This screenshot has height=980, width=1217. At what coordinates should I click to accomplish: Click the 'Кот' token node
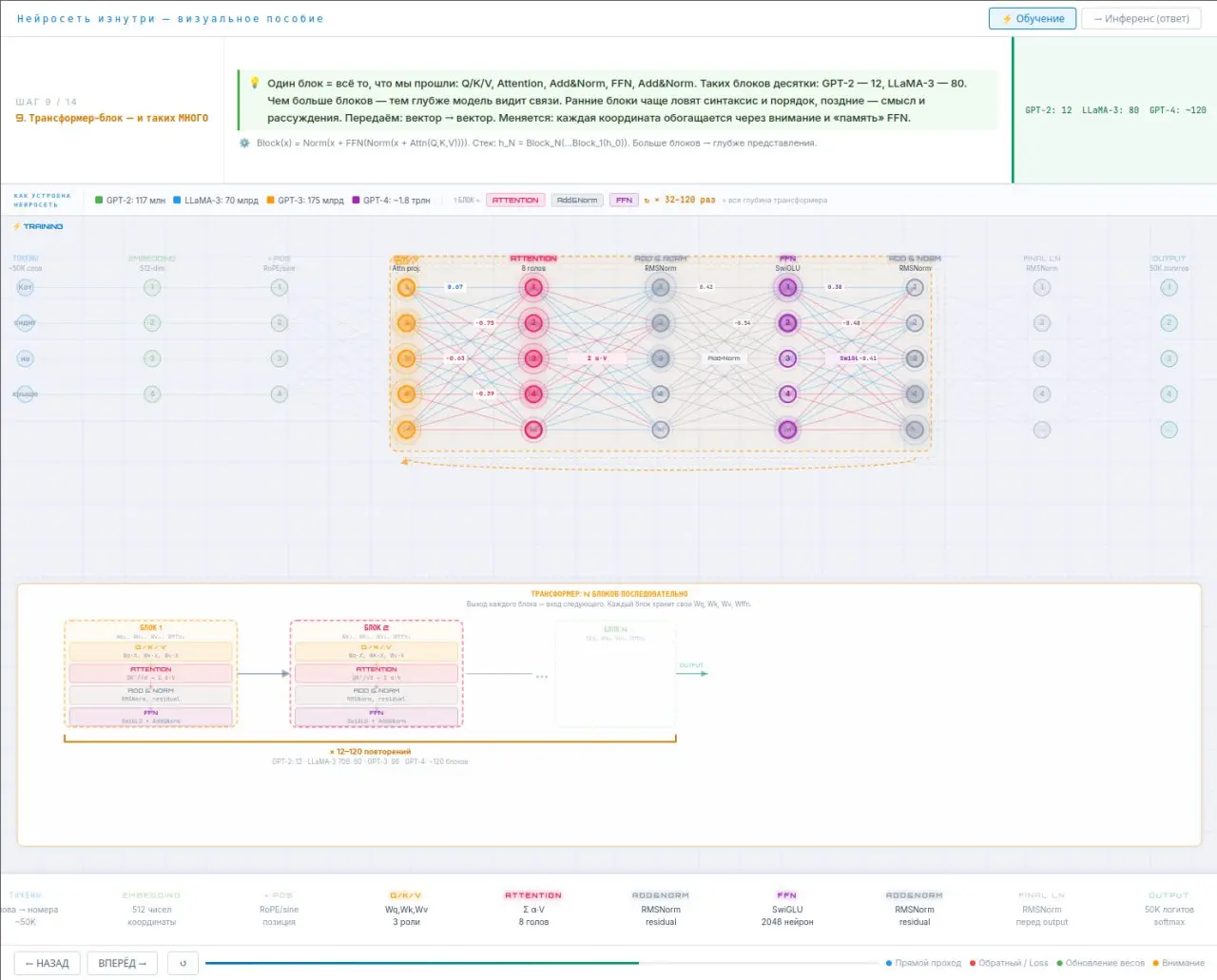click(x=26, y=287)
